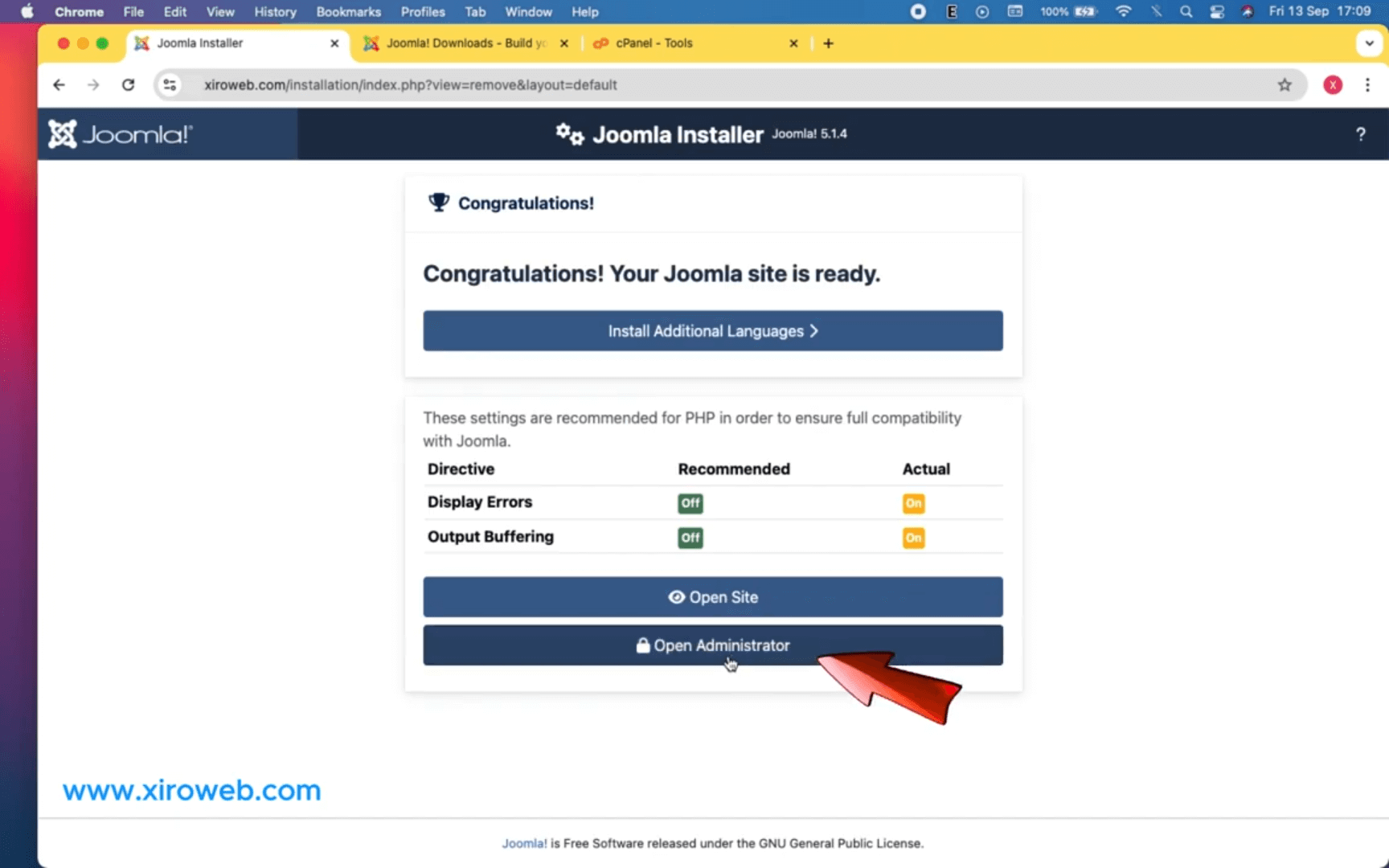
Task: Open the View menu
Action: 220,11
